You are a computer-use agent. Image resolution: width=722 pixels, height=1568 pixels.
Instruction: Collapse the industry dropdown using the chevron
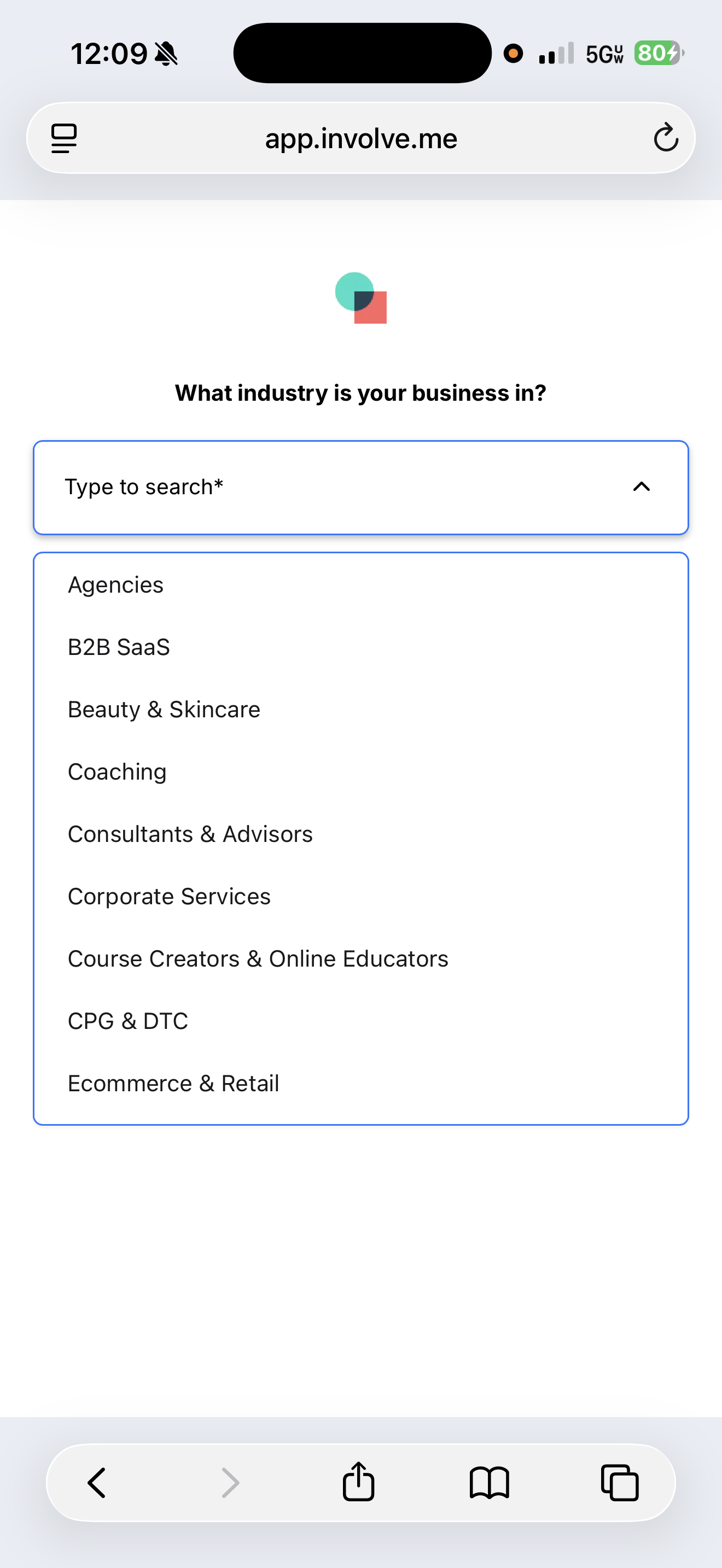coord(642,487)
